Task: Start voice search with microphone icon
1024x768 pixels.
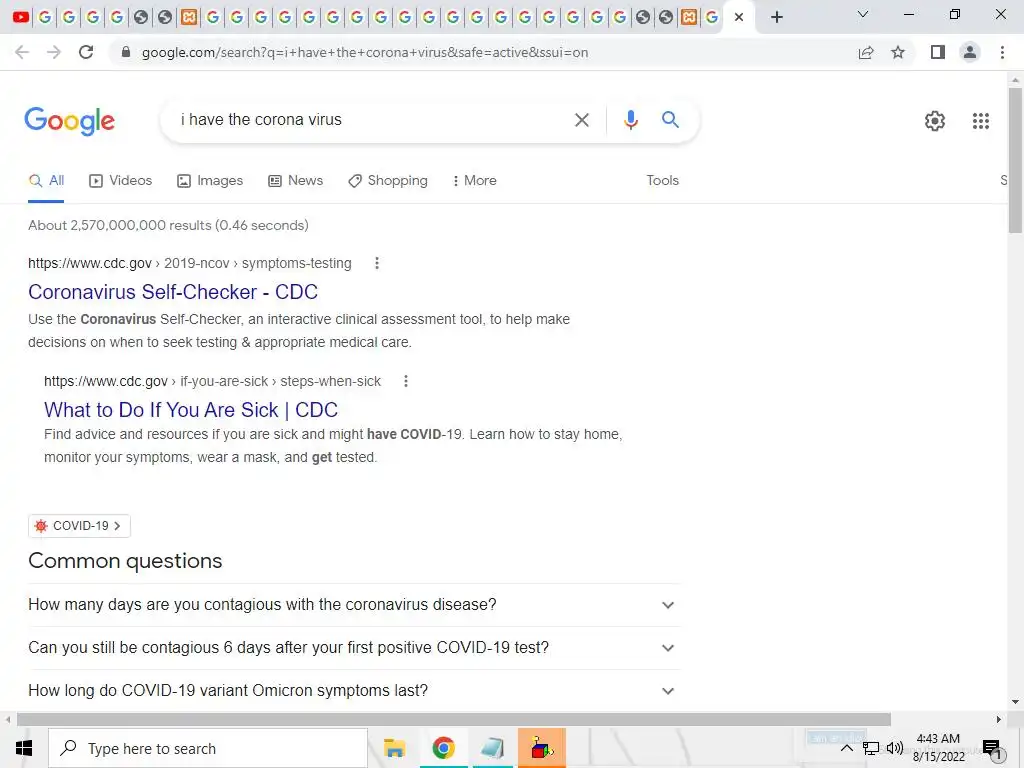Action: point(630,120)
